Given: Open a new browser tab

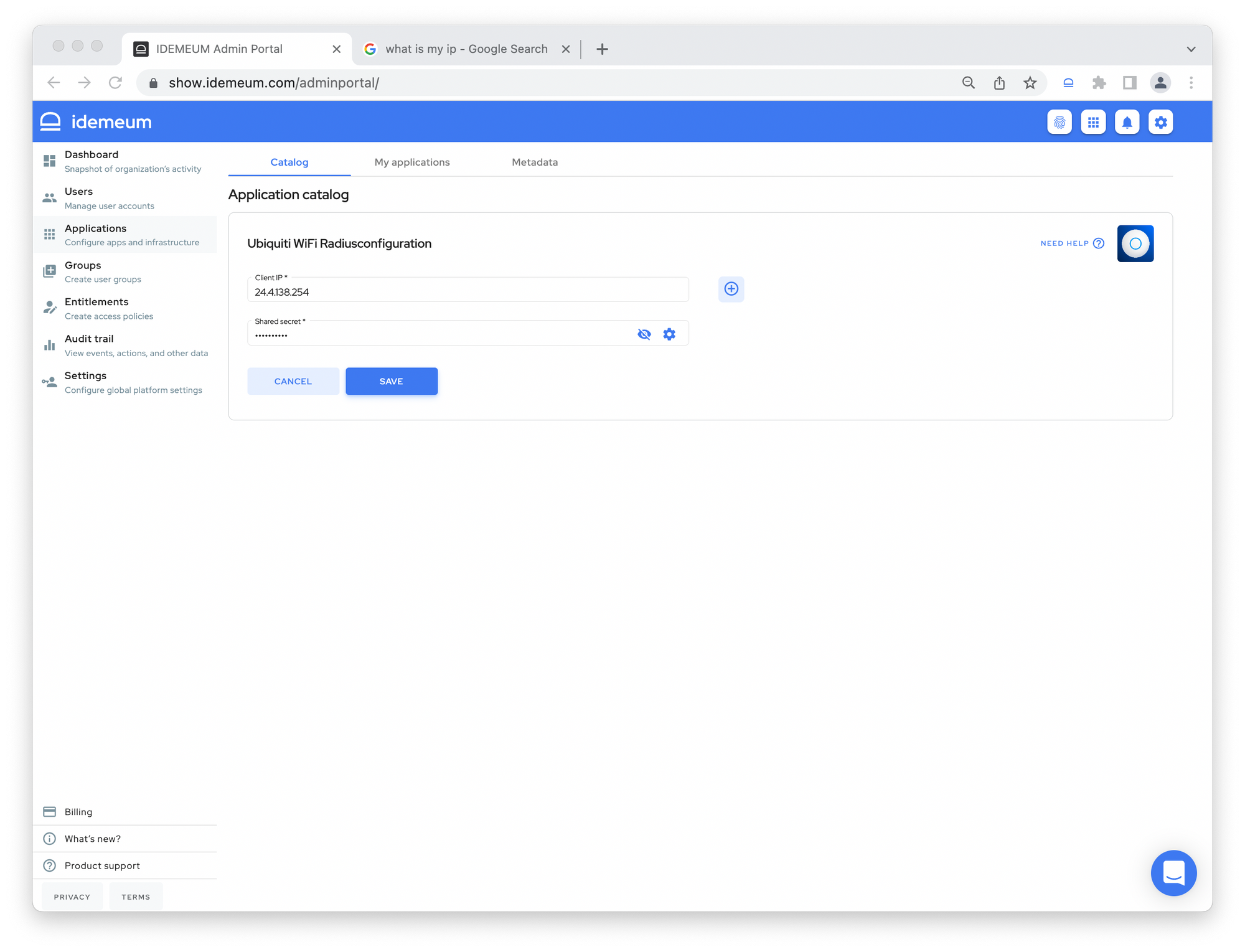Looking at the screenshot, I should click(x=602, y=49).
